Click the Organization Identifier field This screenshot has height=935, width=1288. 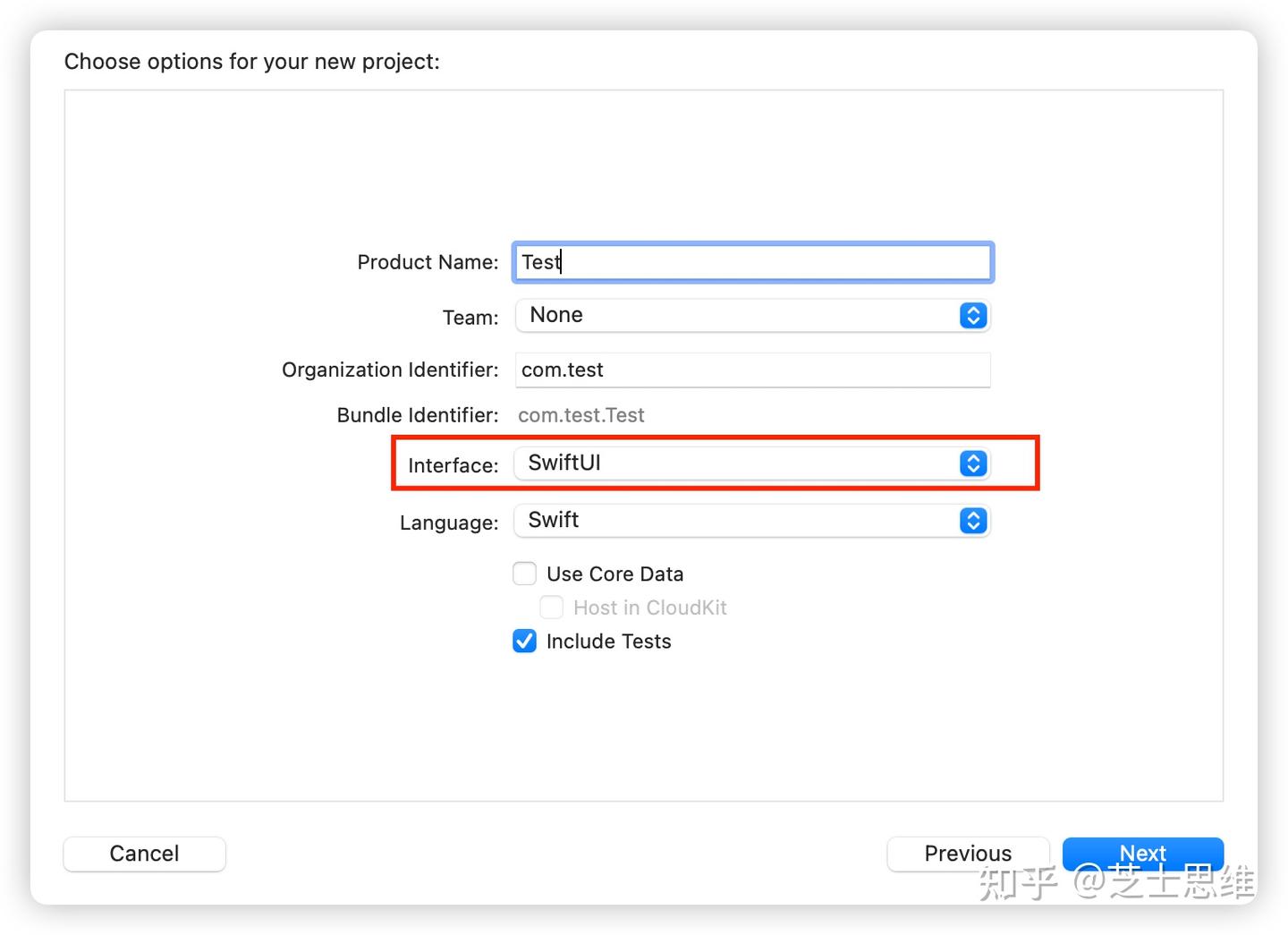point(751,370)
